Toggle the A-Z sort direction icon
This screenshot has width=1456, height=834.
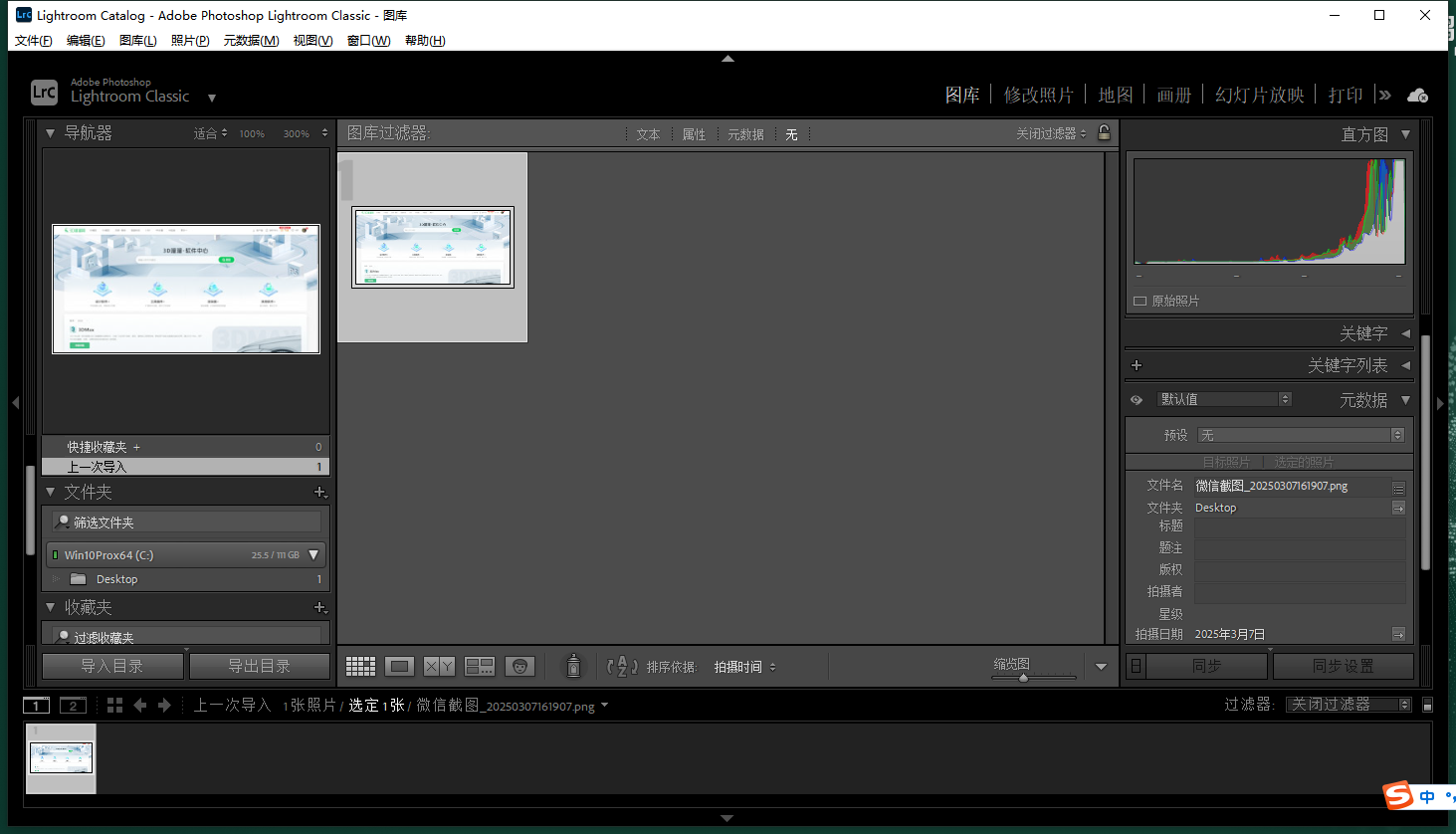621,666
